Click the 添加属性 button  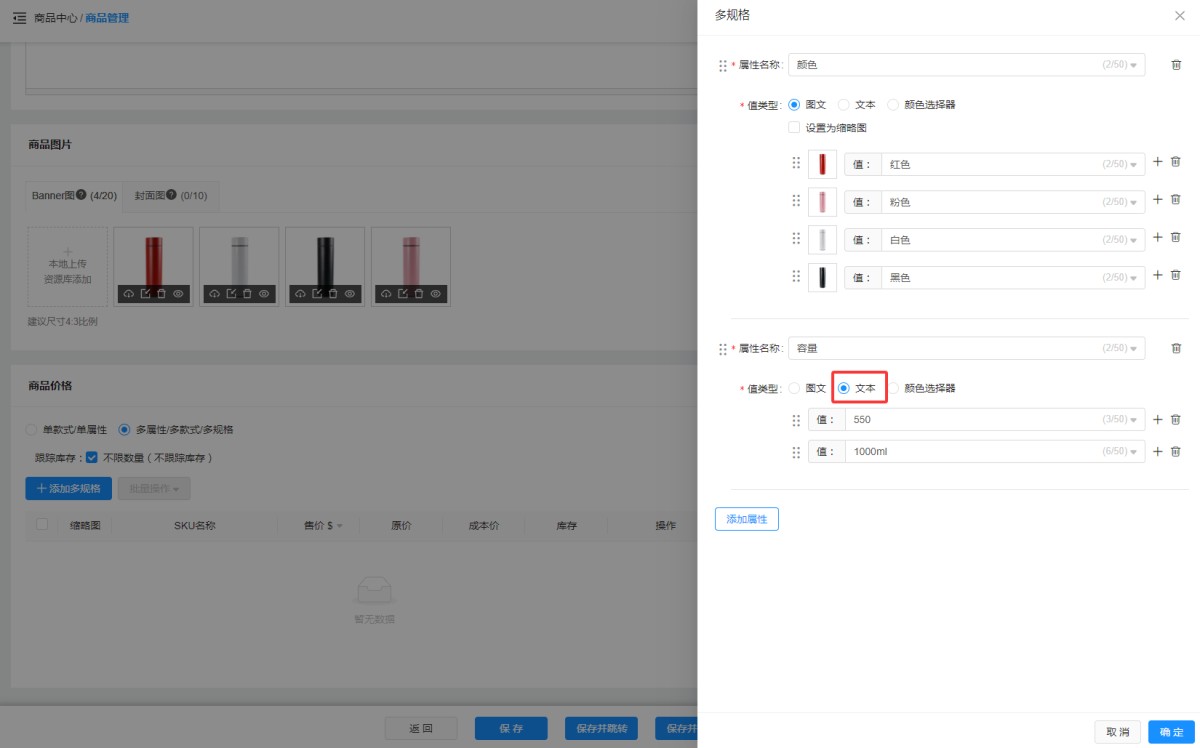click(x=747, y=519)
